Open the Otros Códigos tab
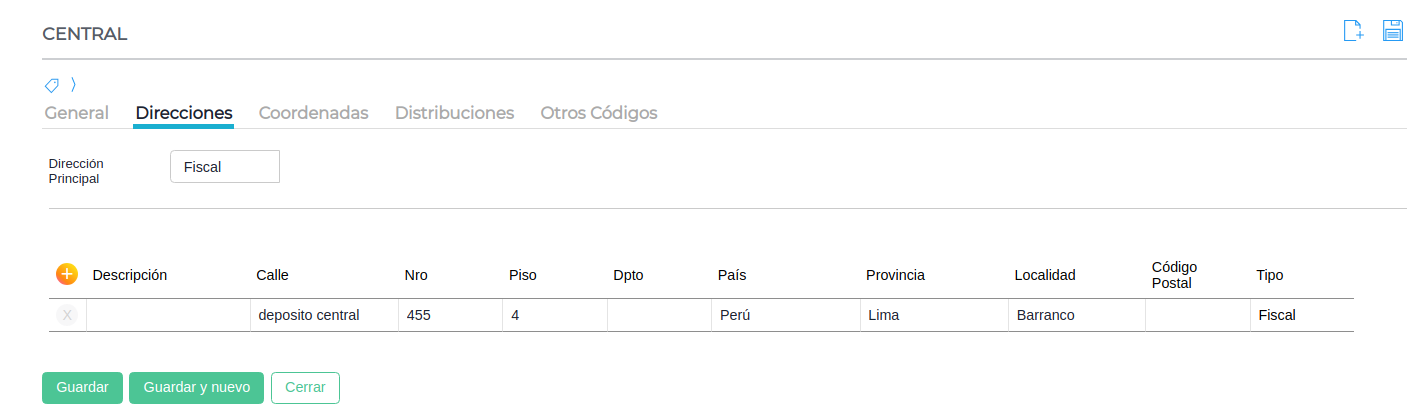 coord(599,113)
